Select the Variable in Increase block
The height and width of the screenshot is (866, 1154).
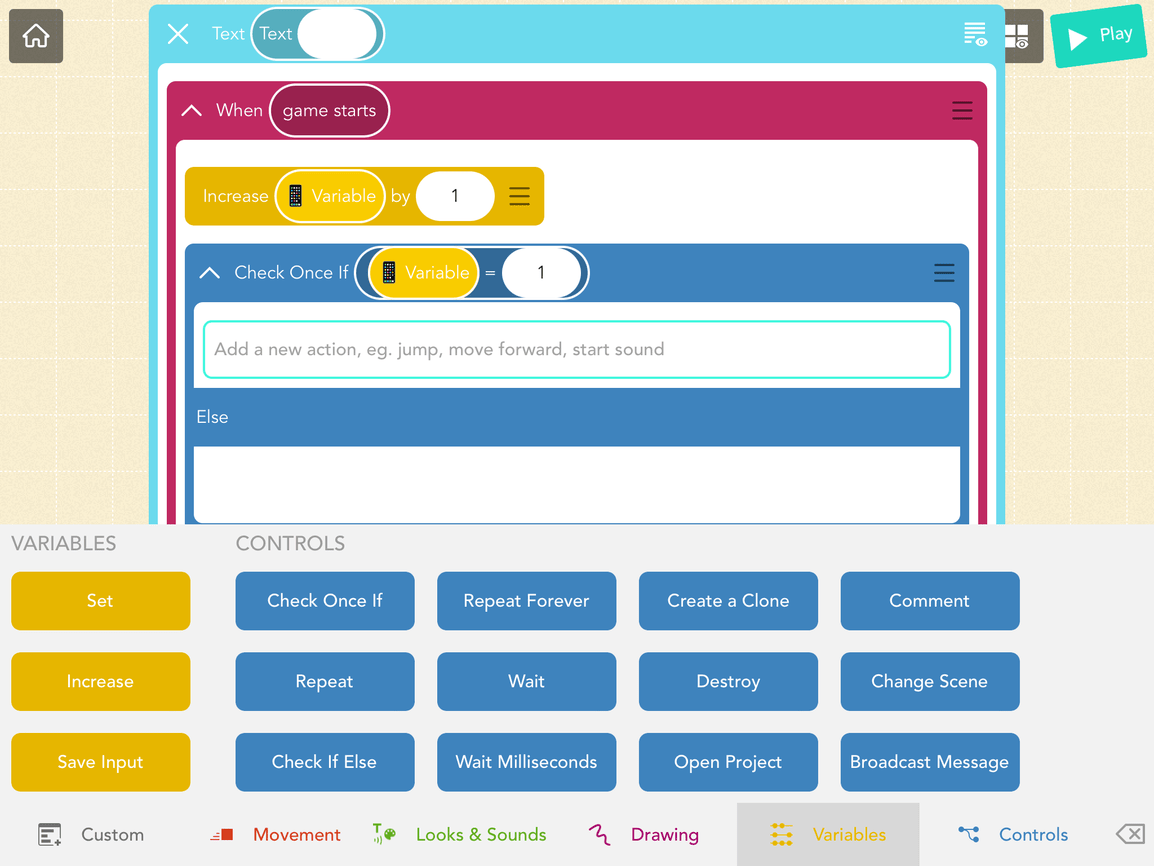pos(330,196)
